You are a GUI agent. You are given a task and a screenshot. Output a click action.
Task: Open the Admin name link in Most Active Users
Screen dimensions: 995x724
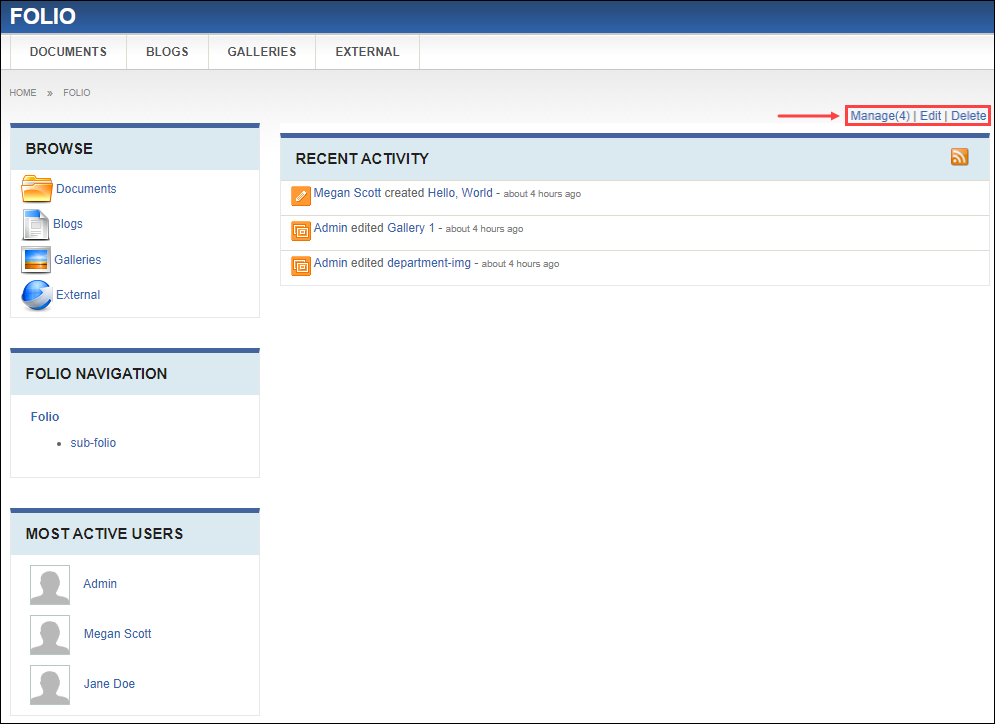click(100, 584)
